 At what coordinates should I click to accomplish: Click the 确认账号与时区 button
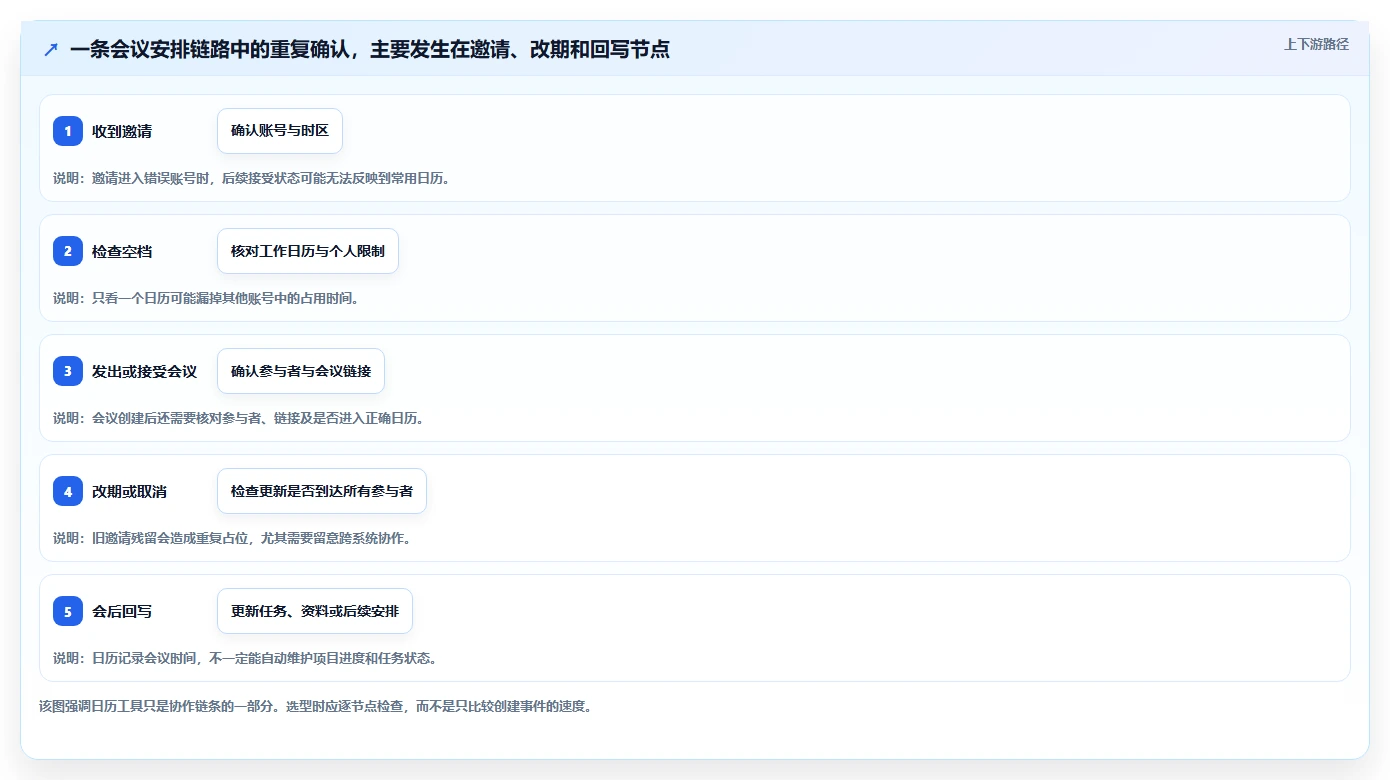(280, 131)
